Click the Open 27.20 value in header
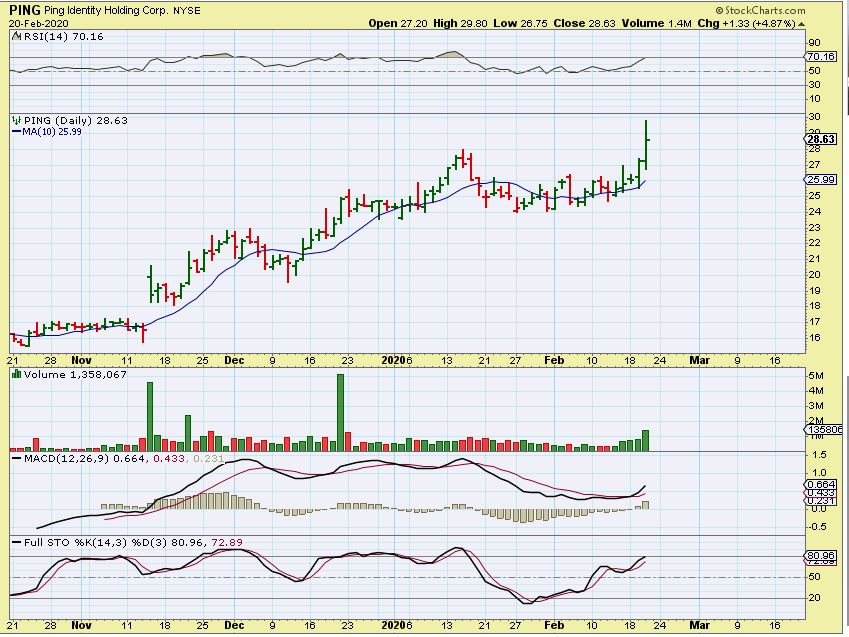849x637 pixels. tap(398, 24)
